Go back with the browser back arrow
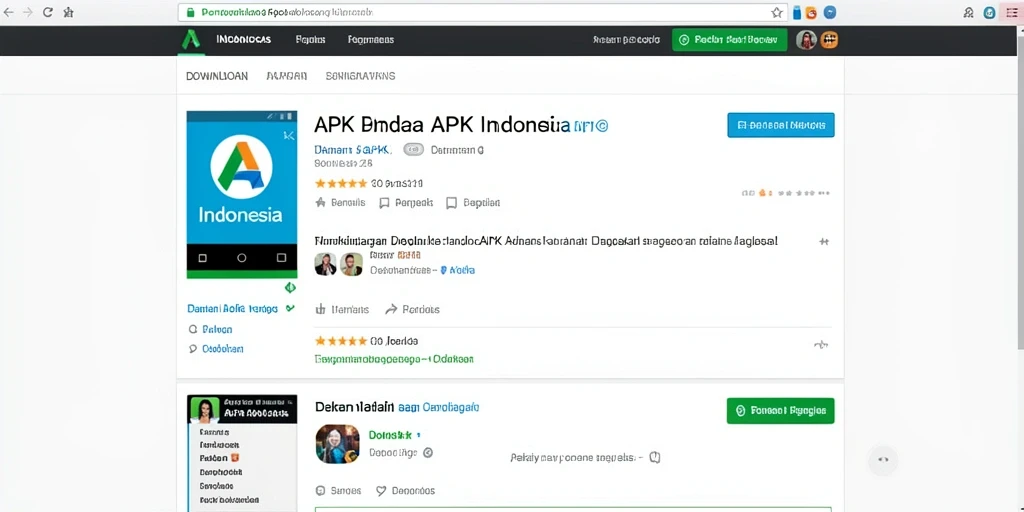Image resolution: width=1024 pixels, height=512 pixels. click(x=8, y=12)
